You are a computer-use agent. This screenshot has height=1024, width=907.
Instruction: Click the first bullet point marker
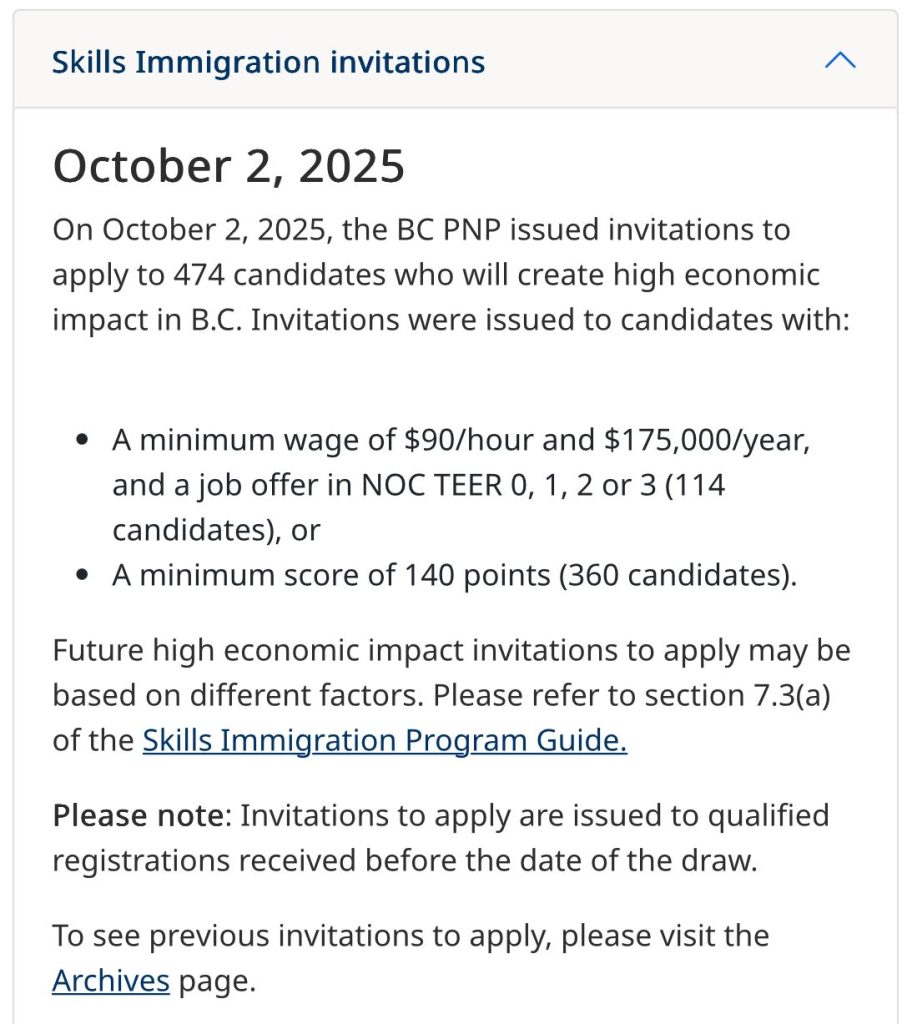pyautogui.click(x=83, y=440)
